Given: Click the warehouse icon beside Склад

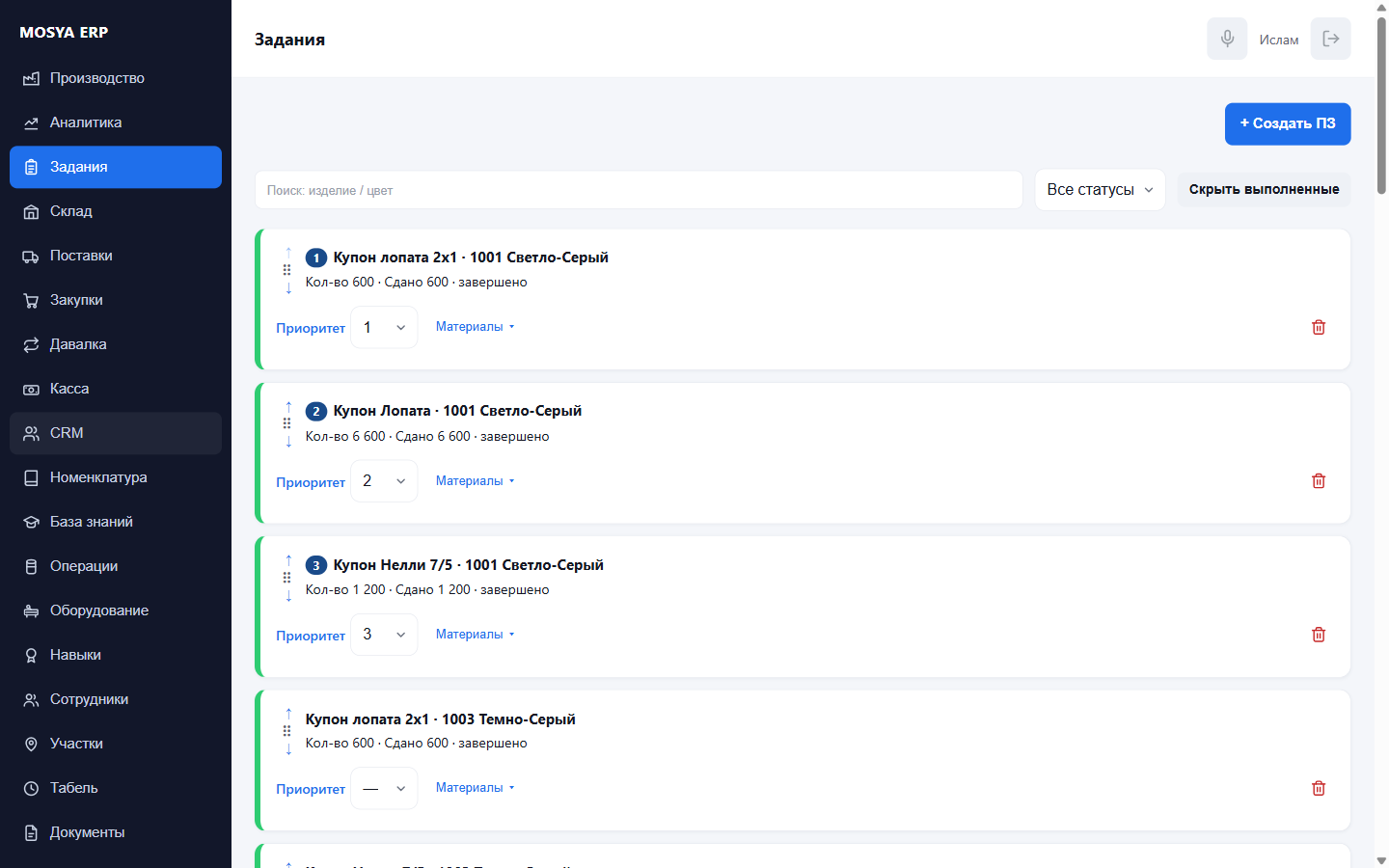Looking at the screenshot, I should tap(31, 211).
